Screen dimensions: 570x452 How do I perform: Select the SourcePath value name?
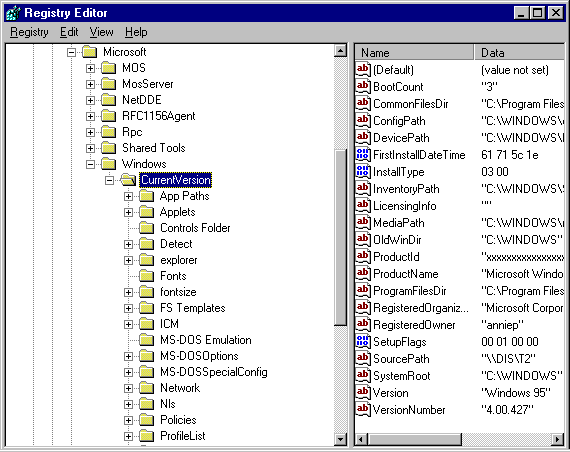401,359
